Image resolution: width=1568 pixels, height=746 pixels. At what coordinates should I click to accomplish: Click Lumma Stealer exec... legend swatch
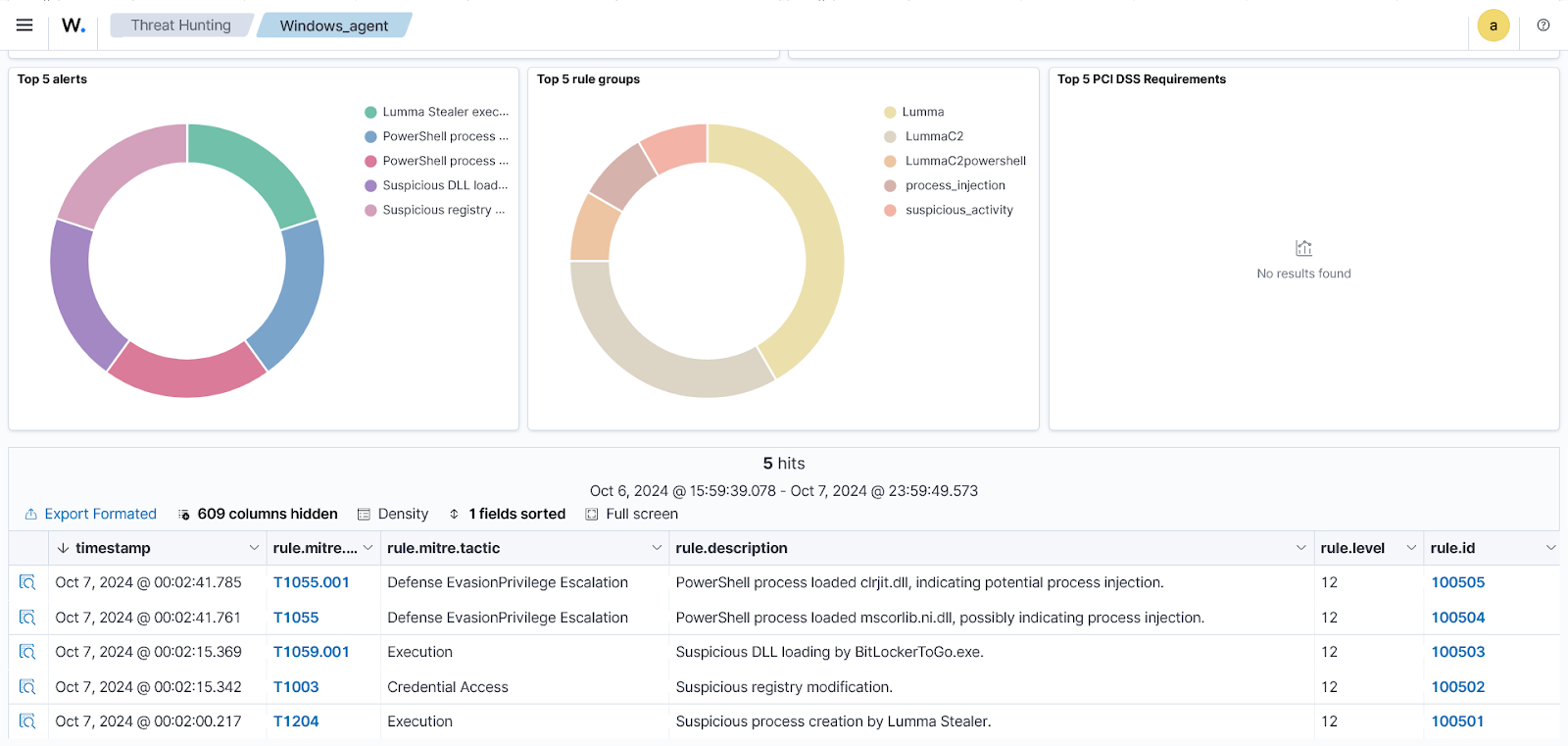click(x=370, y=112)
